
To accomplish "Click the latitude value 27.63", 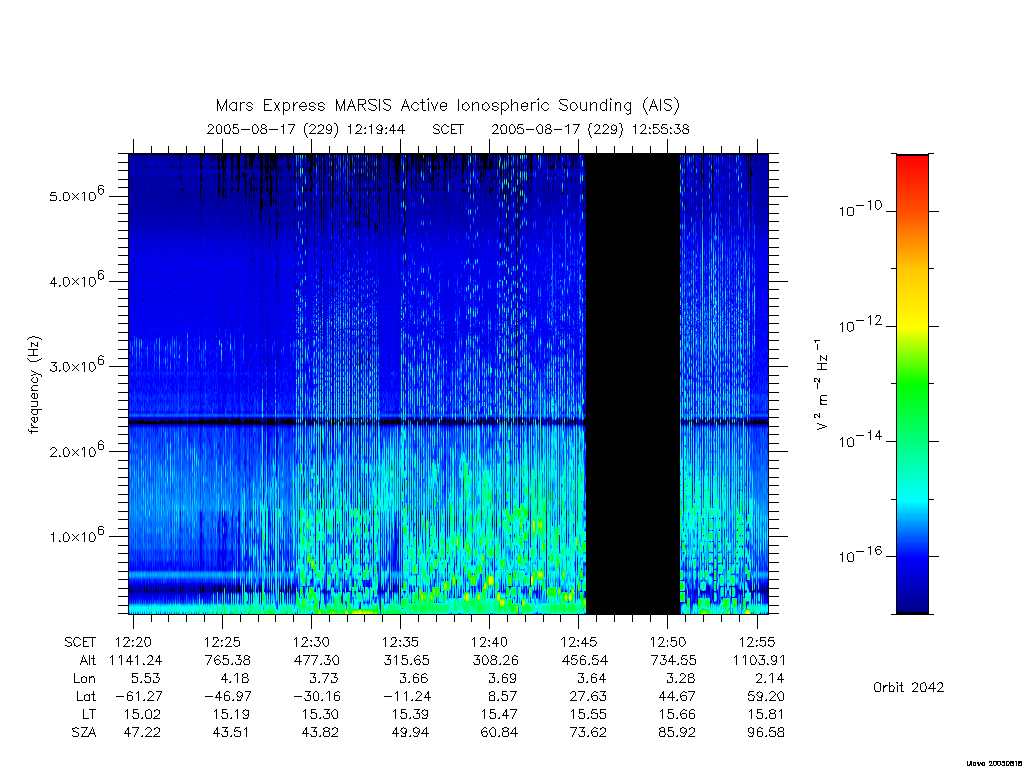I will (588, 696).
